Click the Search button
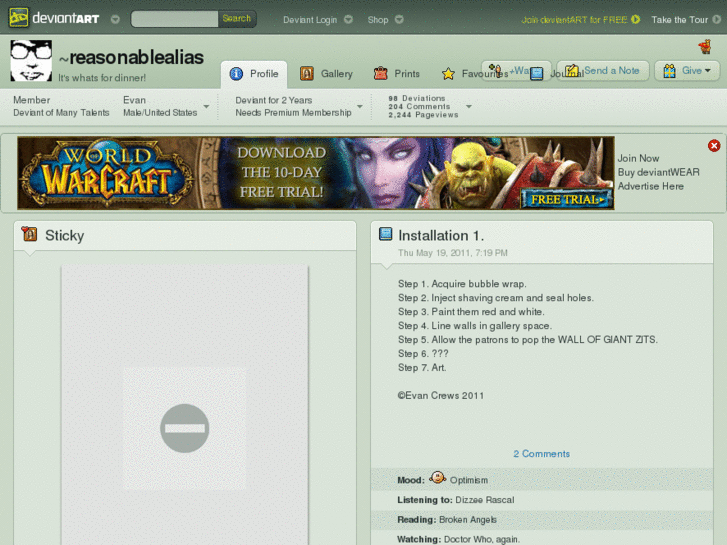This screenshot has height=545, width=727. [236, 19]
